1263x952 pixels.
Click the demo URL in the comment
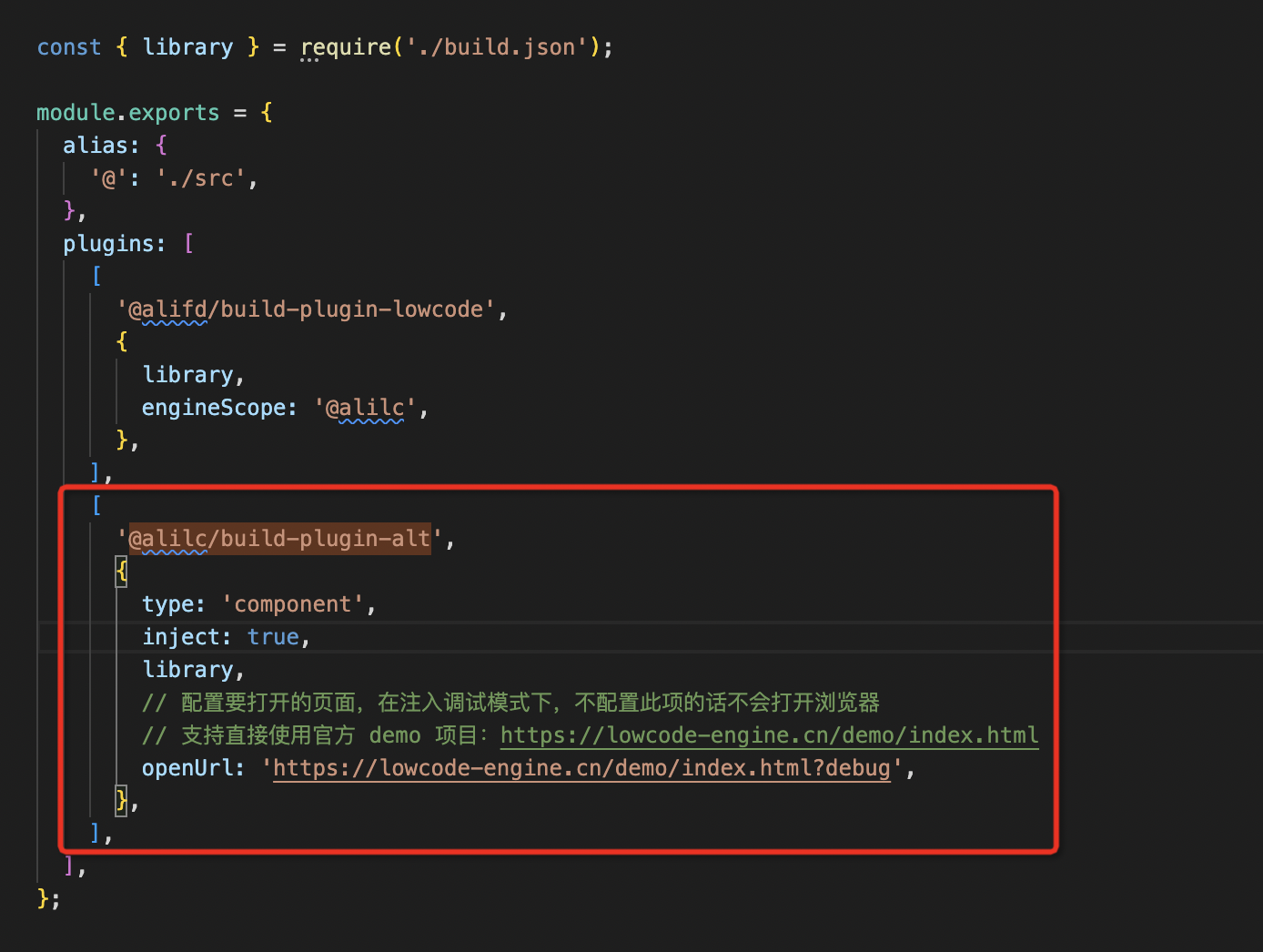(769, 735)
